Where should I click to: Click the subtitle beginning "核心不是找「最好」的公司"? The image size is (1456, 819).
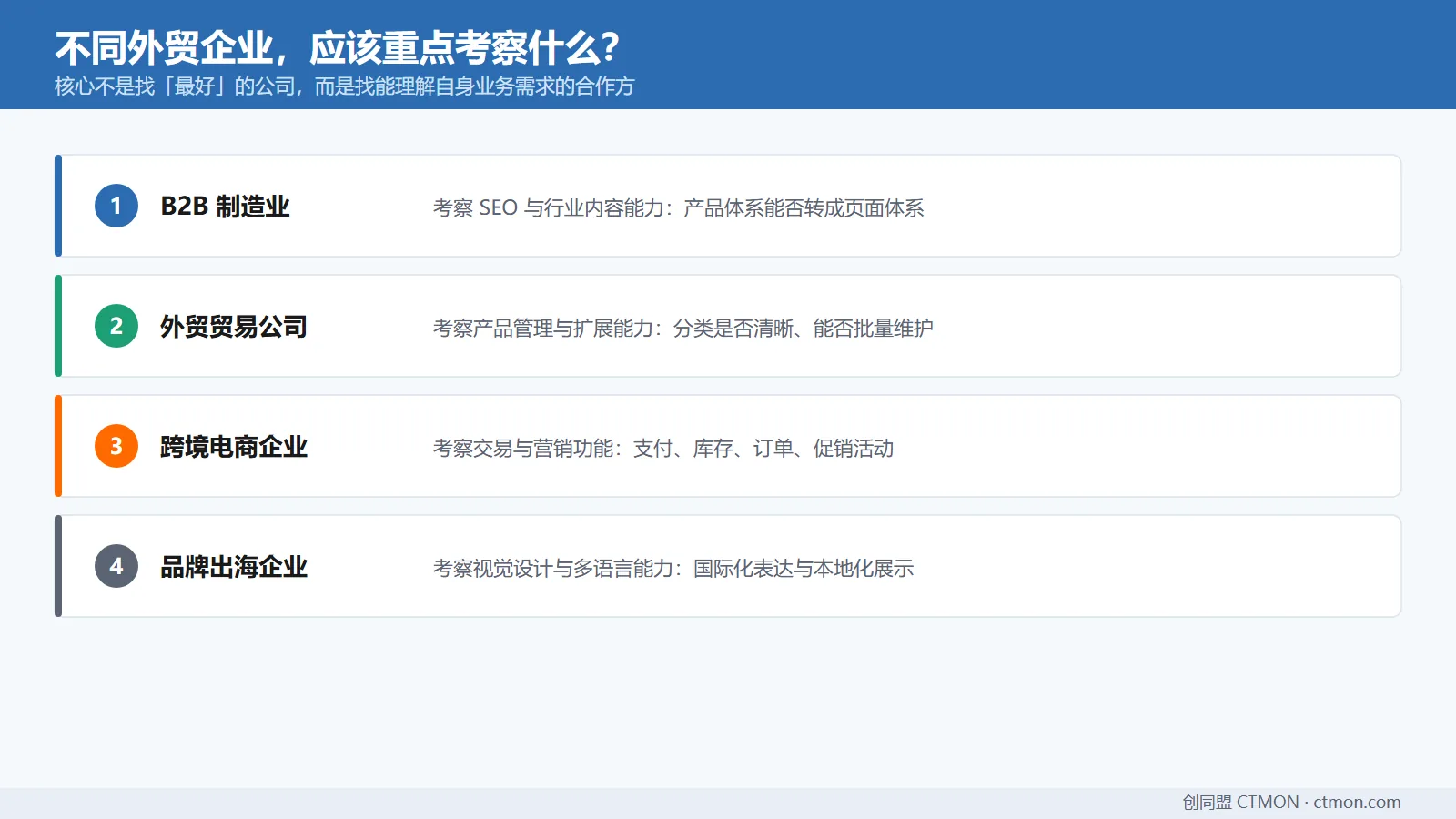tap(345, 86)
